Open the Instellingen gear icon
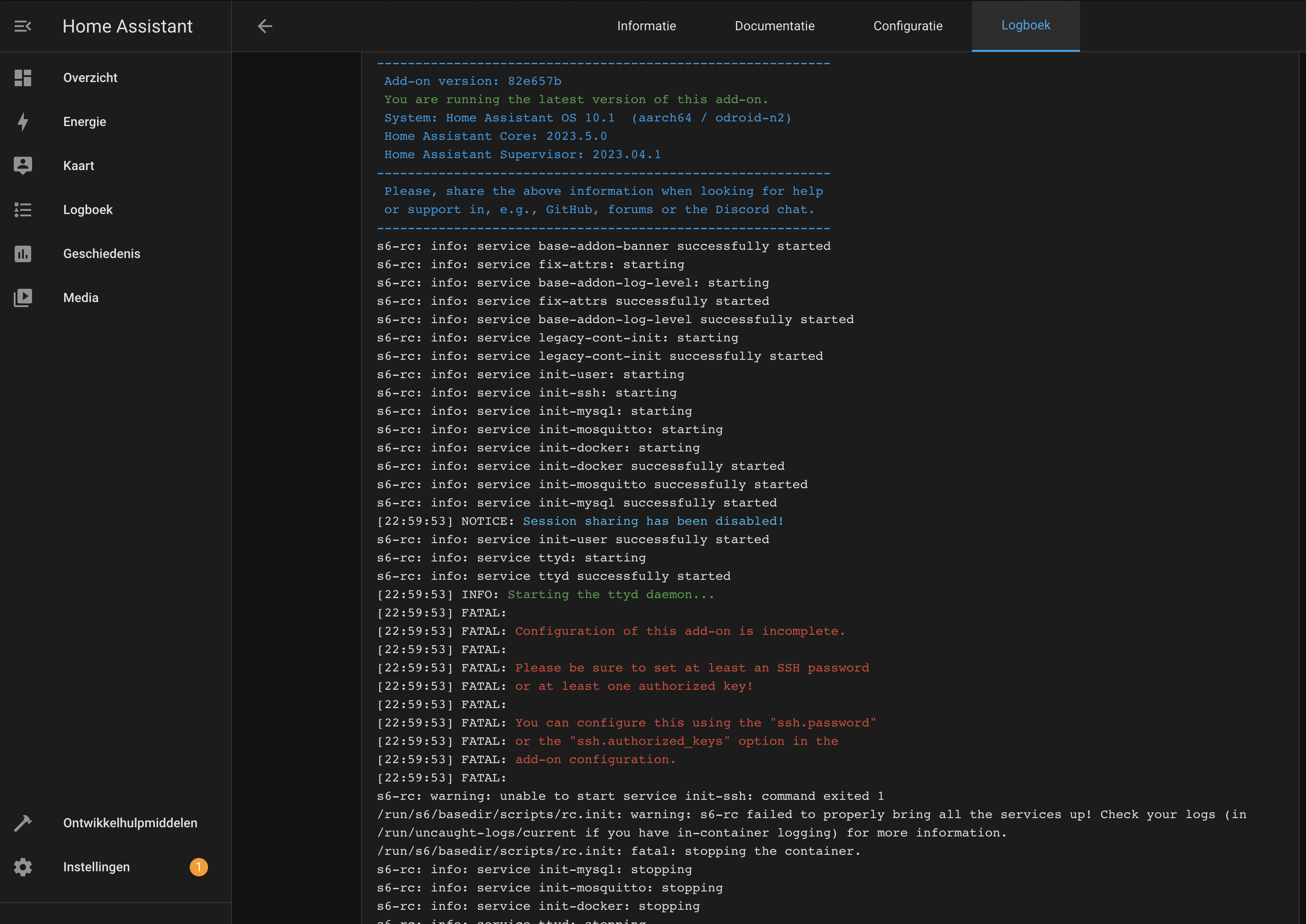 click(23, 867)
